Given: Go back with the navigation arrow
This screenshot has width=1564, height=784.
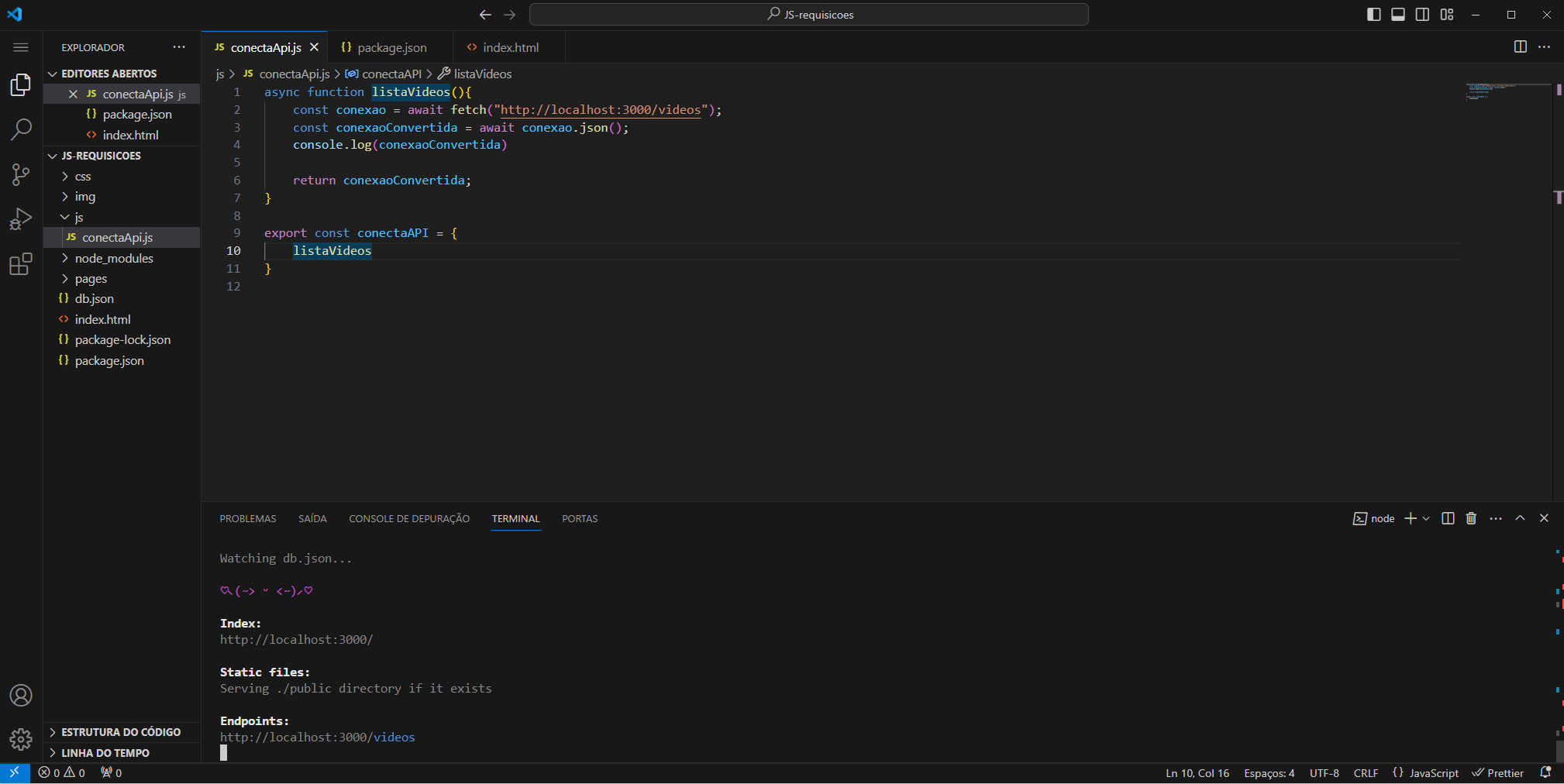Looking at the screenshot, I should coord(485,15).
